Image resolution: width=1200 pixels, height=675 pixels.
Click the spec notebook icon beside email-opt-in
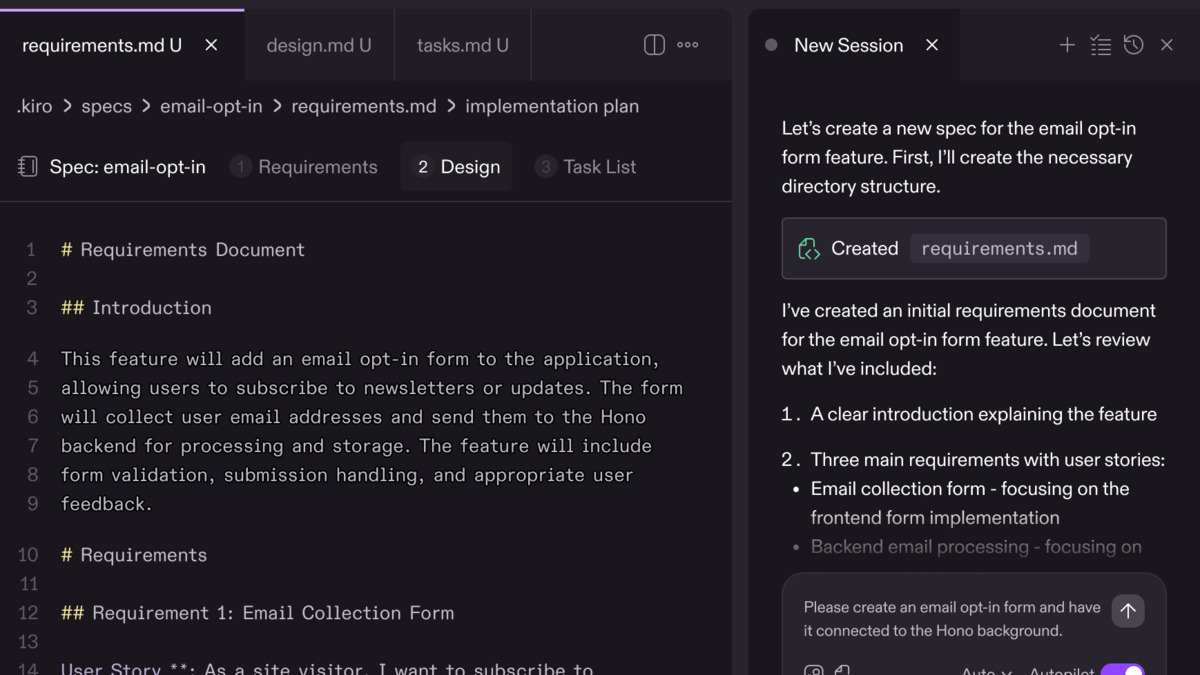(x=28, y=167)
